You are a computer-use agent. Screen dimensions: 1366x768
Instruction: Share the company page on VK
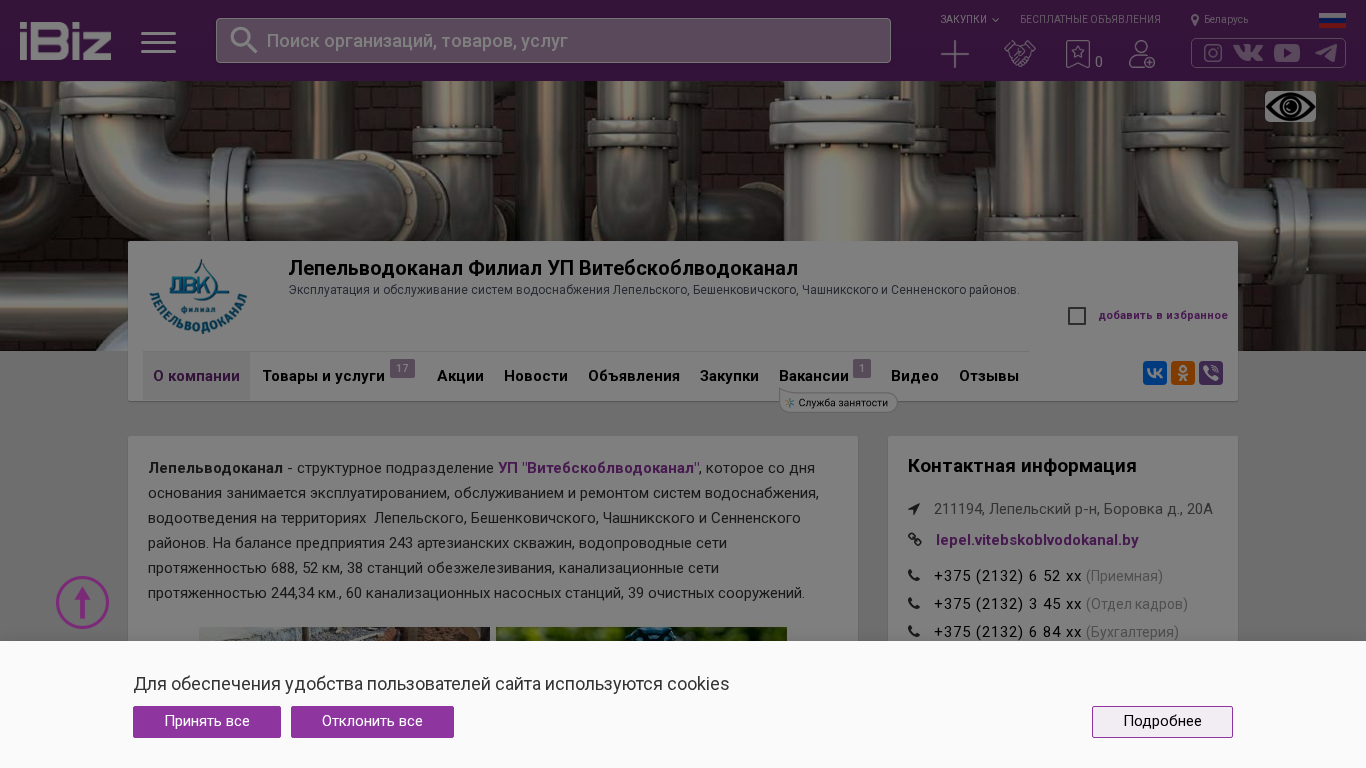pyautogui.click(x=1155, y=373)
